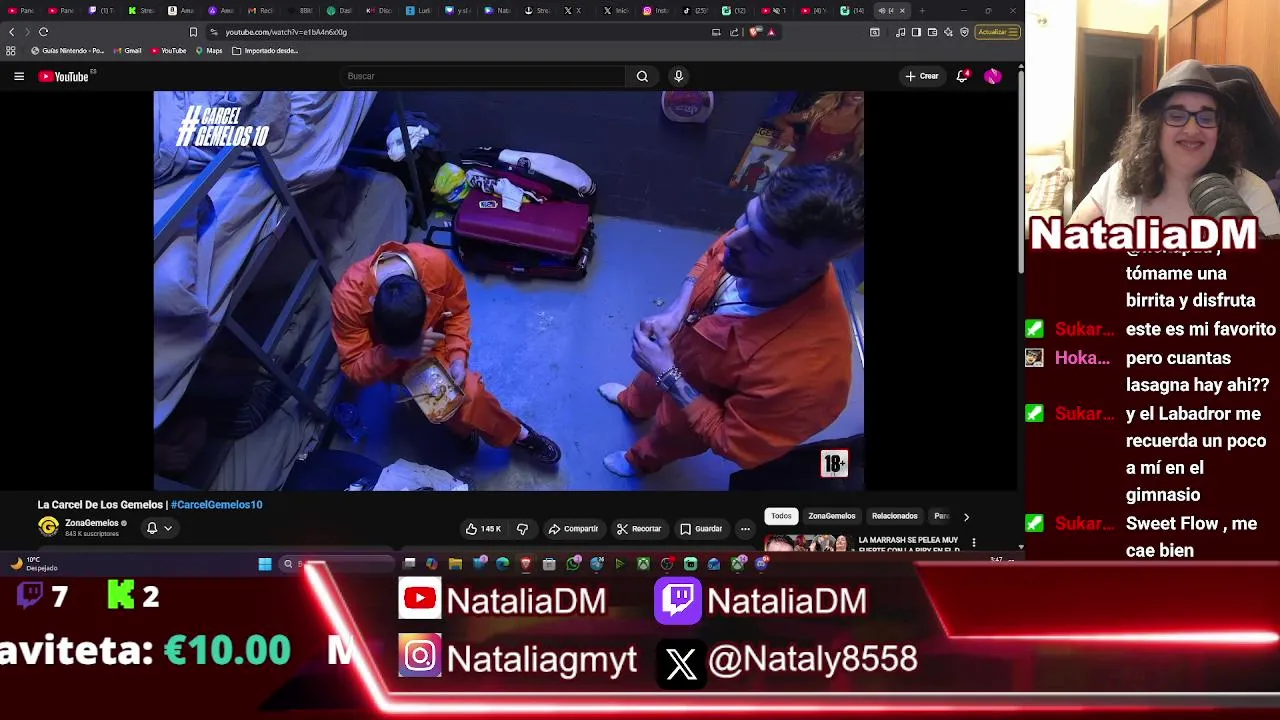Viewport: 1280px width, 720px height.
Task: Select the Todos filter chip
Action: pyautogui.click(x=781, y=516)
